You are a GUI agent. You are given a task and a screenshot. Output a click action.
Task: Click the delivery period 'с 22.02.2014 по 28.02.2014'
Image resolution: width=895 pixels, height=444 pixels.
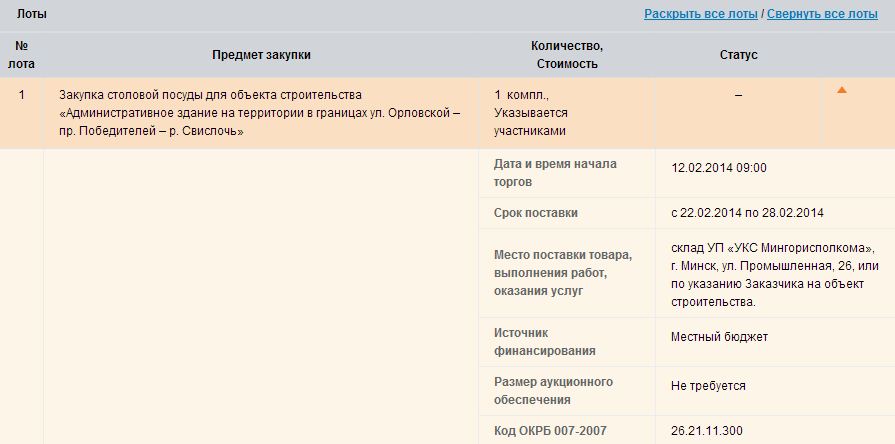[746, 213]
